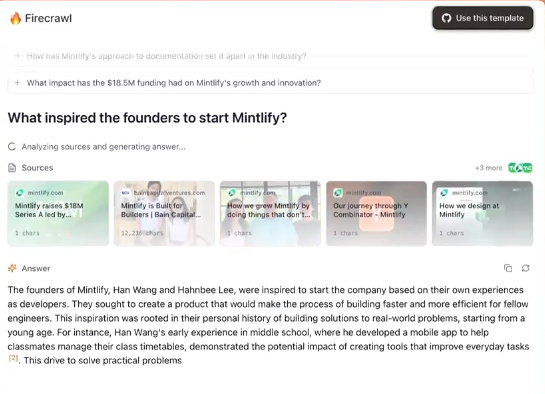Click the Firecrawl brand name text
545x394 pixels.
tap(48, 18)
